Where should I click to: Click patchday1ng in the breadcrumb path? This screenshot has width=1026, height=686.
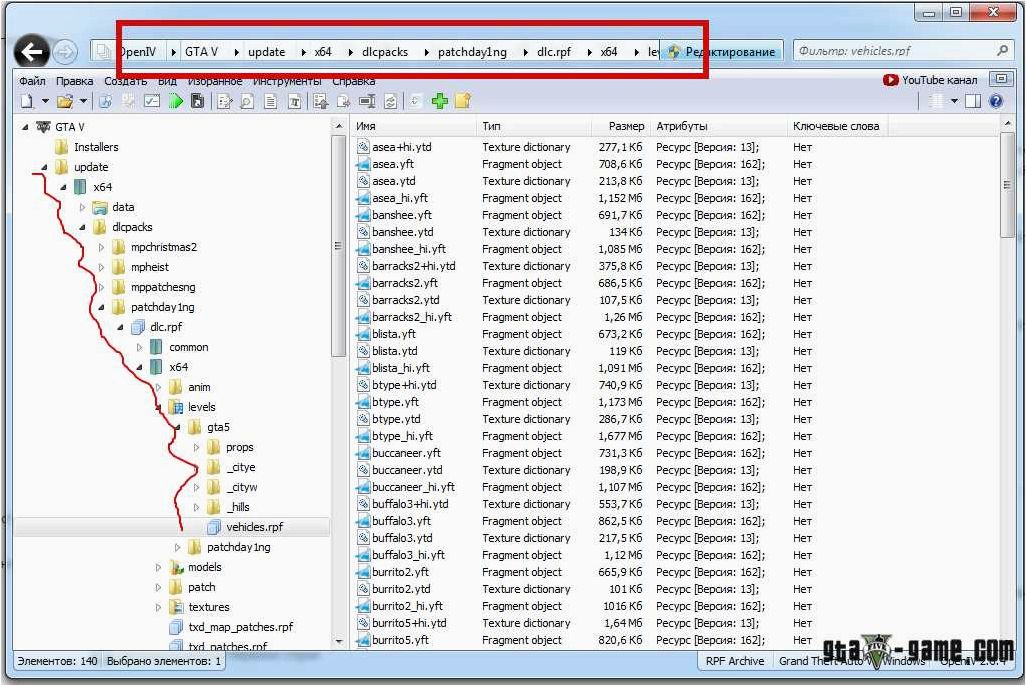coord(472,52)
